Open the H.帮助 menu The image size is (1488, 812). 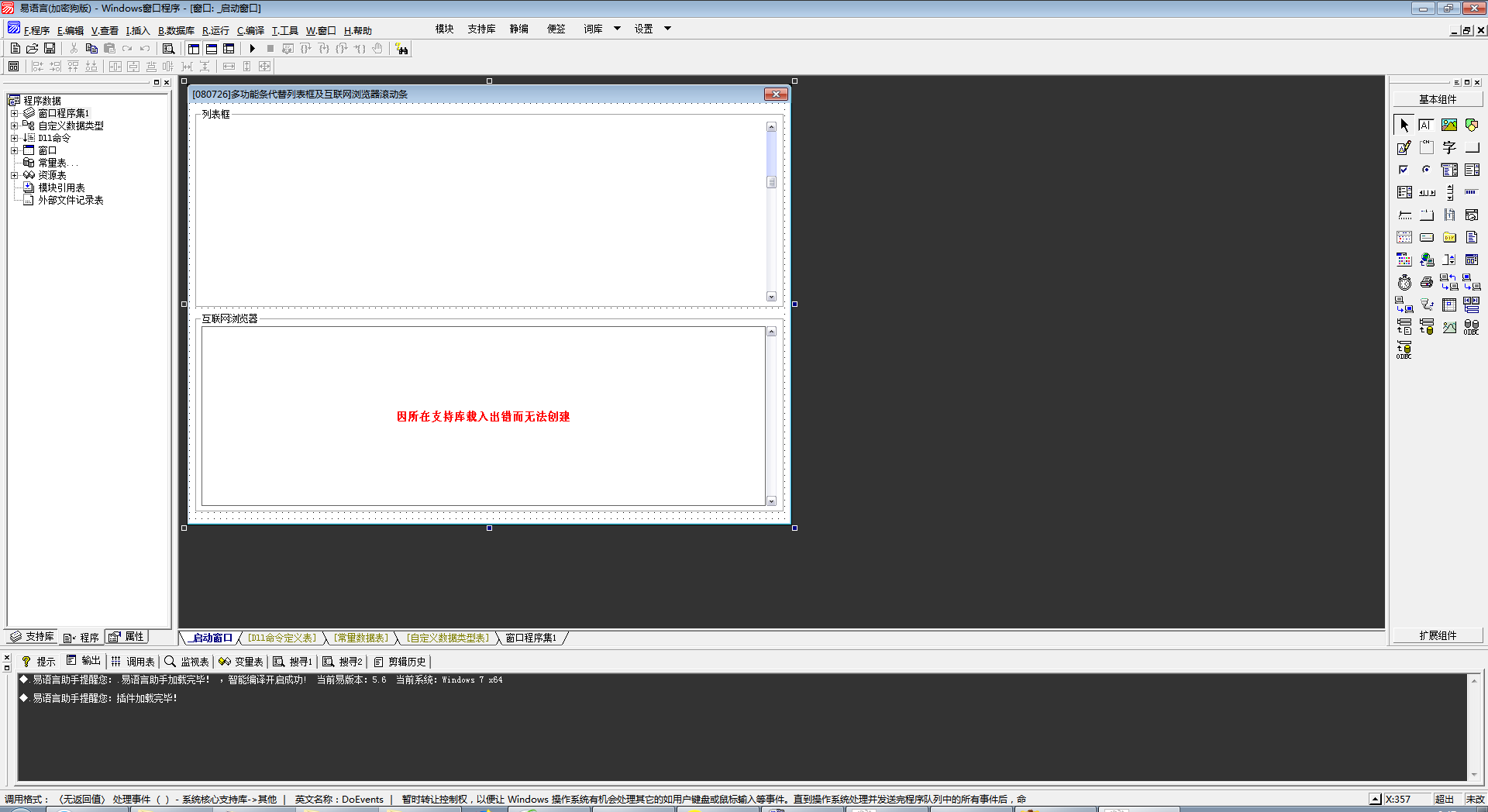pyautogui.click(x=358, y=31)
